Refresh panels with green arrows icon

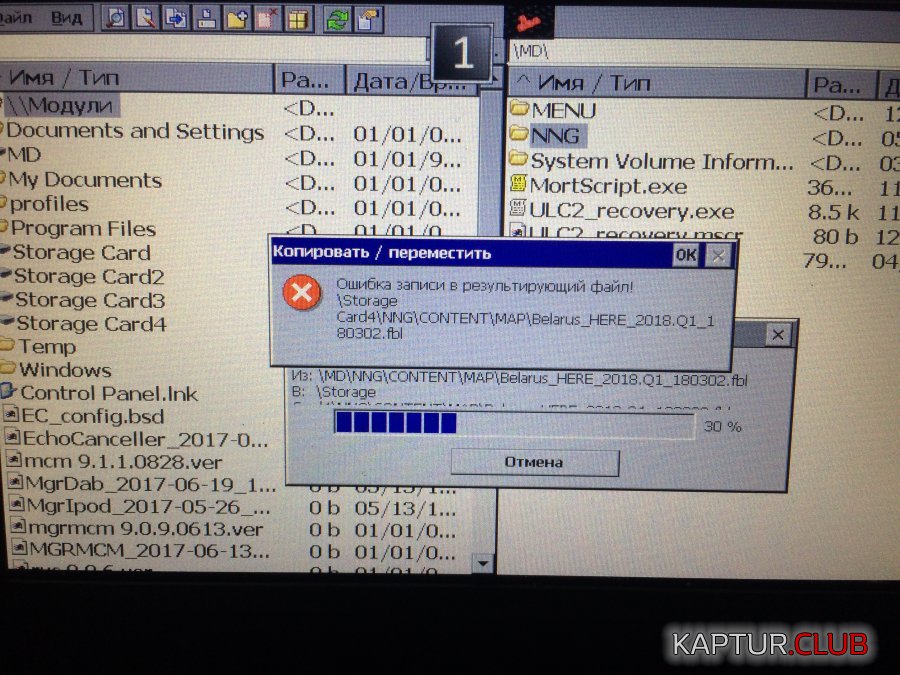(x=338, y=17)
